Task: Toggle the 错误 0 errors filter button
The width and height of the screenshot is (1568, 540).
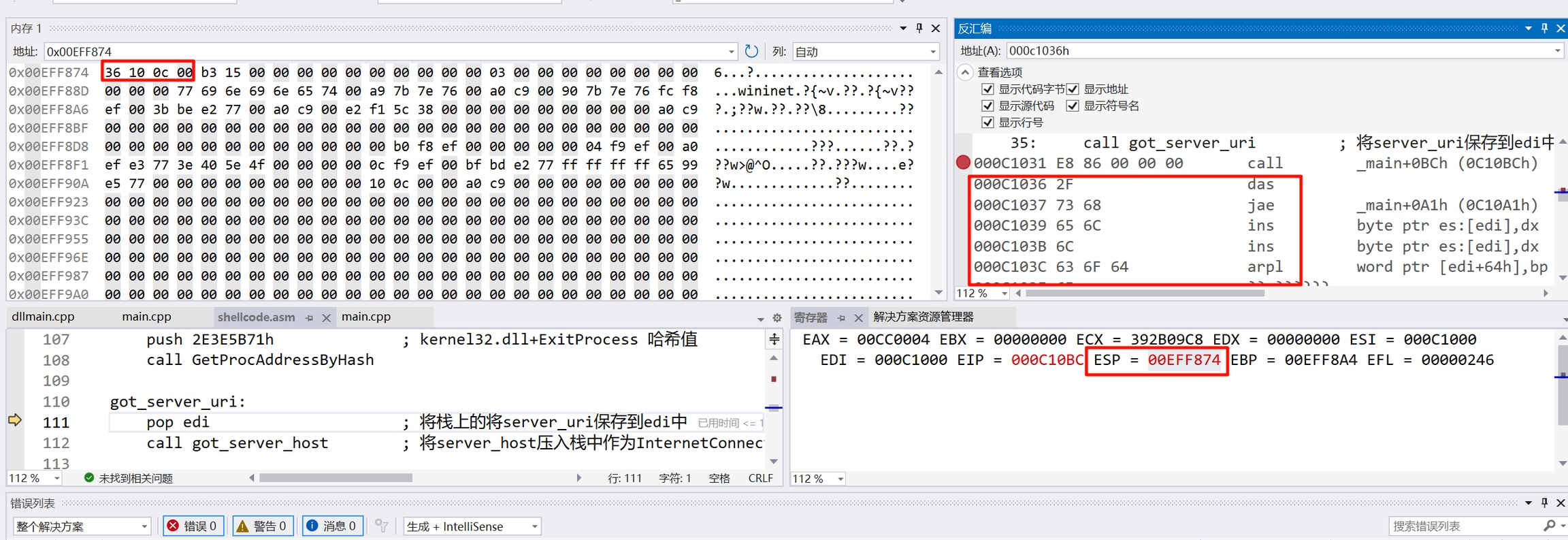Action: [x=193, y=526]
